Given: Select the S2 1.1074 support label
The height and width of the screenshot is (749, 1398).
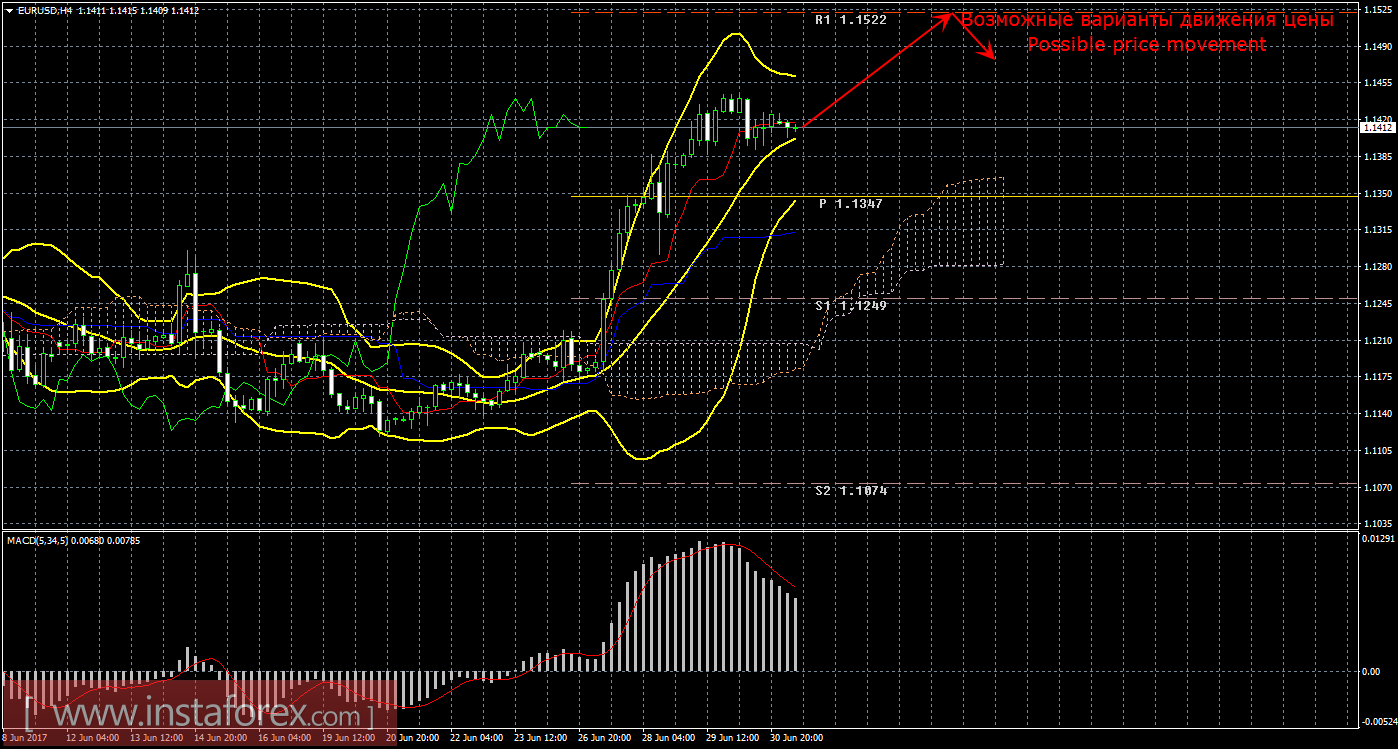Looking at the screenshot, I should pyautogui.click(x=850, y=491).
